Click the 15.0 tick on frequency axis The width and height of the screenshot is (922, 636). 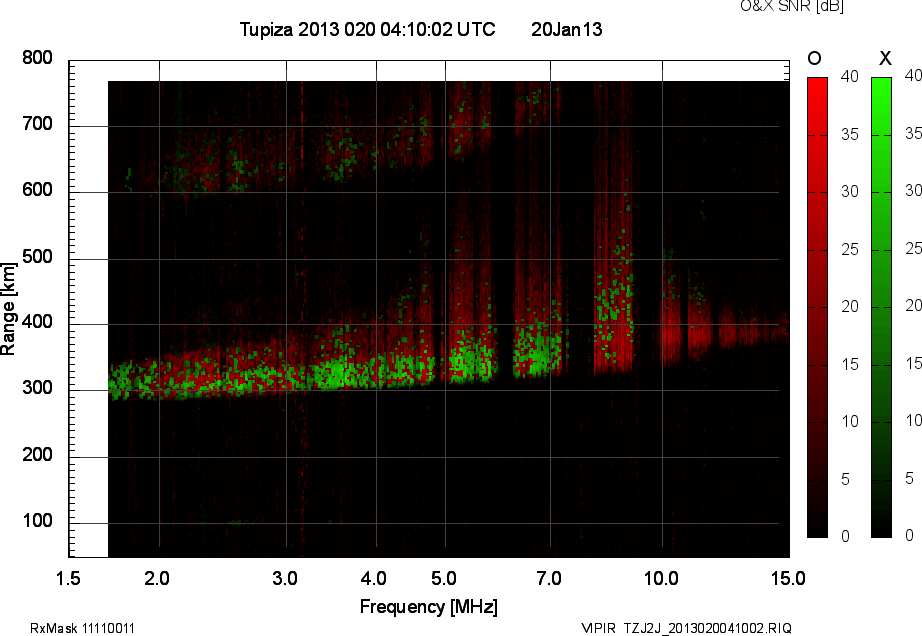point(788,578)
